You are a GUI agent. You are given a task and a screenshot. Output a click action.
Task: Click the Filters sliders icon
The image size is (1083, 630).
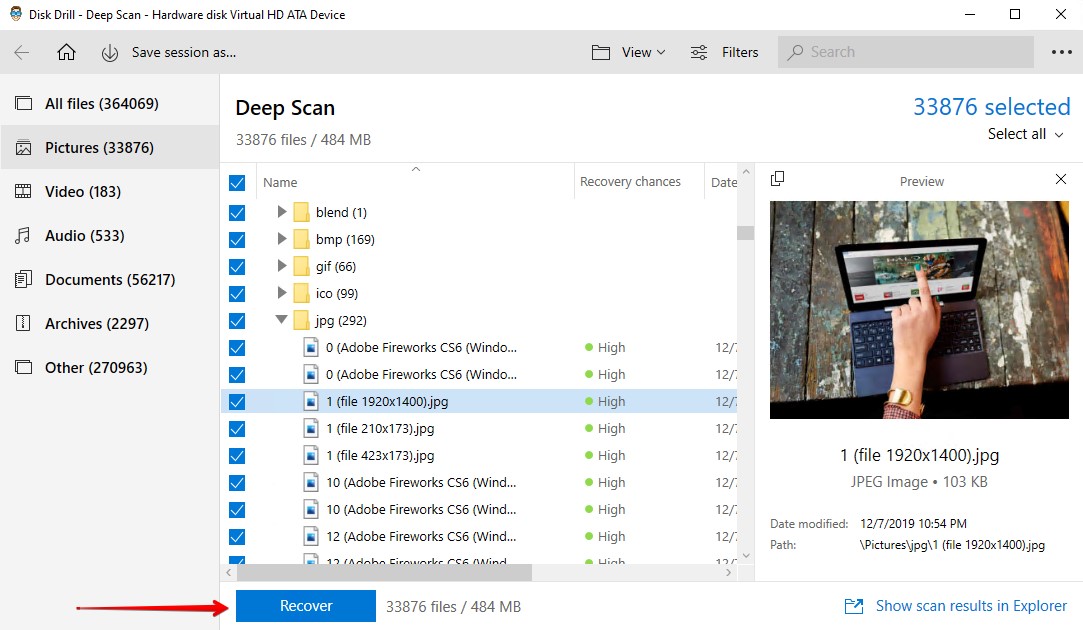(699, 52)
